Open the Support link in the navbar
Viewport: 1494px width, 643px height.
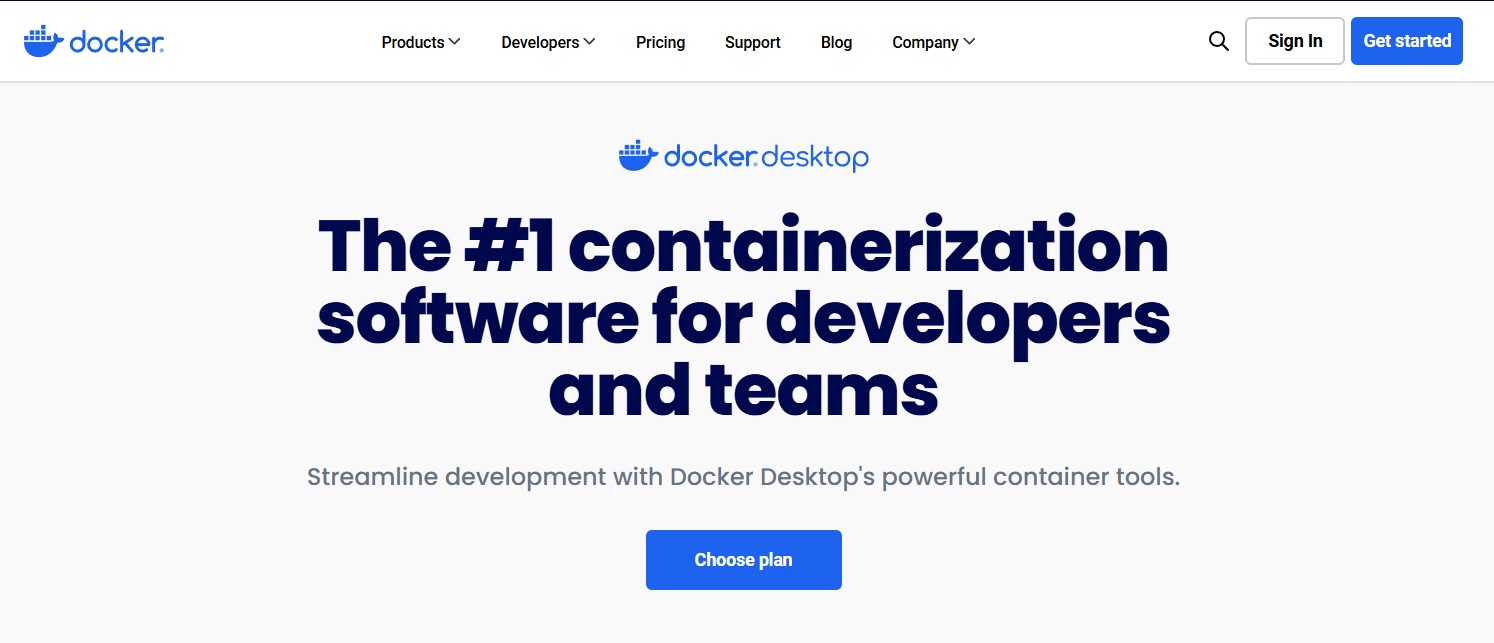tap(752, 42)
